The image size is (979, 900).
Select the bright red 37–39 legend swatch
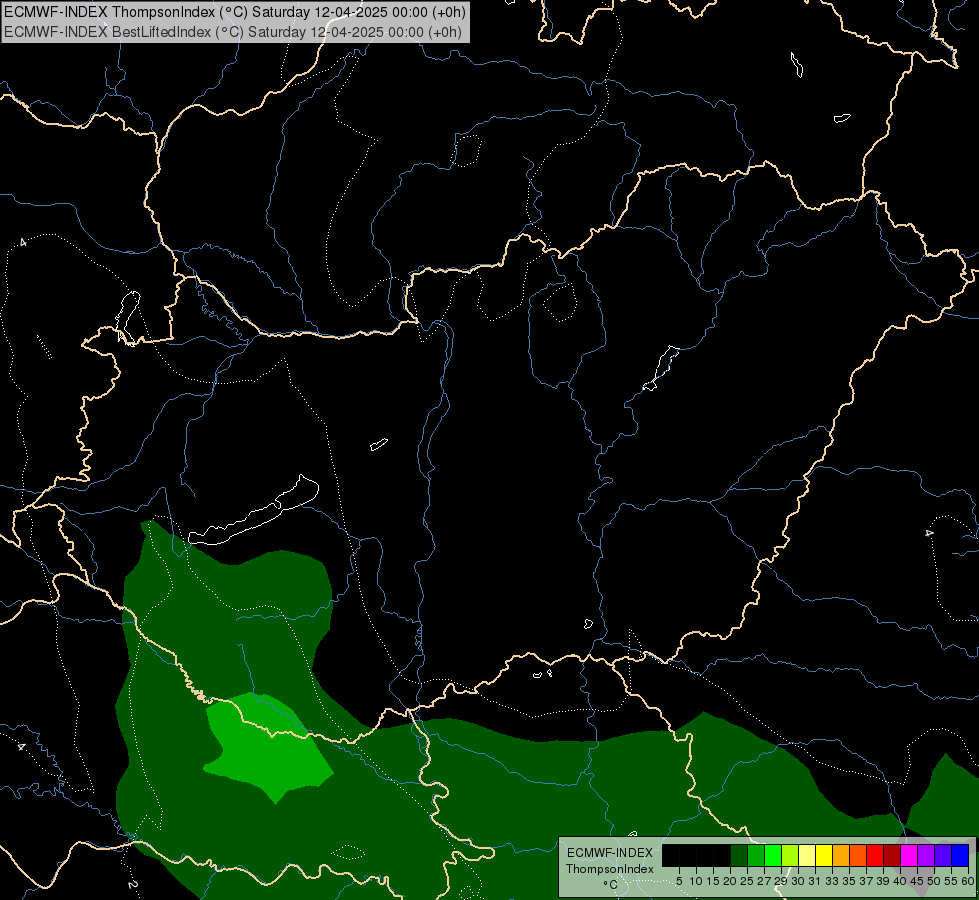(875, 855)
